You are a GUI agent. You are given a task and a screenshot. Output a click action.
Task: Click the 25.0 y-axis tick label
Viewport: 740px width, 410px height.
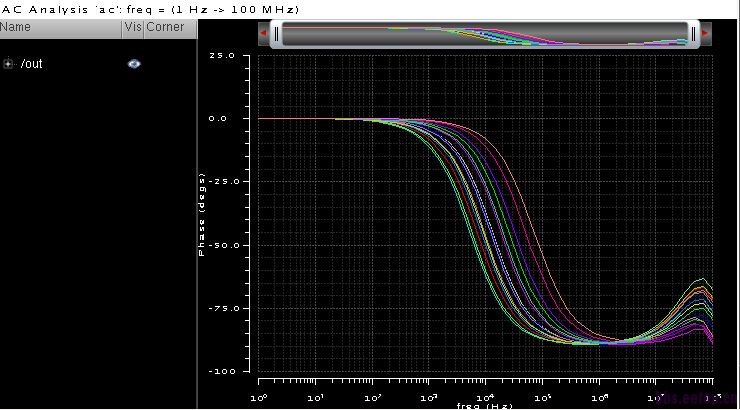pyautogui.click(x=222, y=55)
